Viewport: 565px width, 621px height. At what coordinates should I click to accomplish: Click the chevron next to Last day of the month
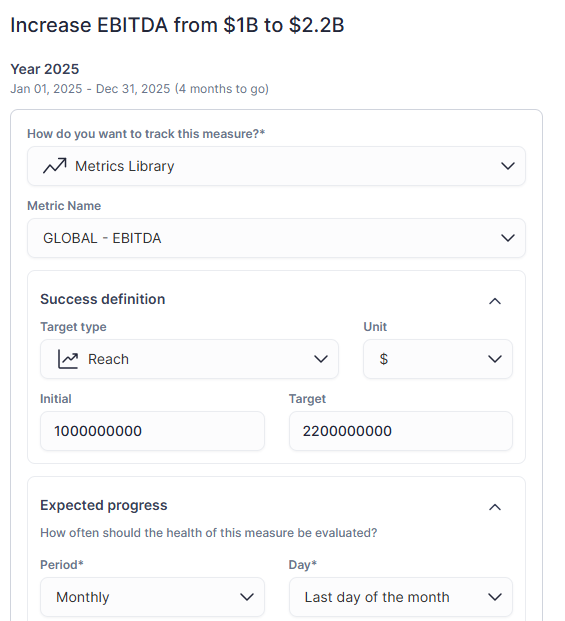tap(495, 597)
